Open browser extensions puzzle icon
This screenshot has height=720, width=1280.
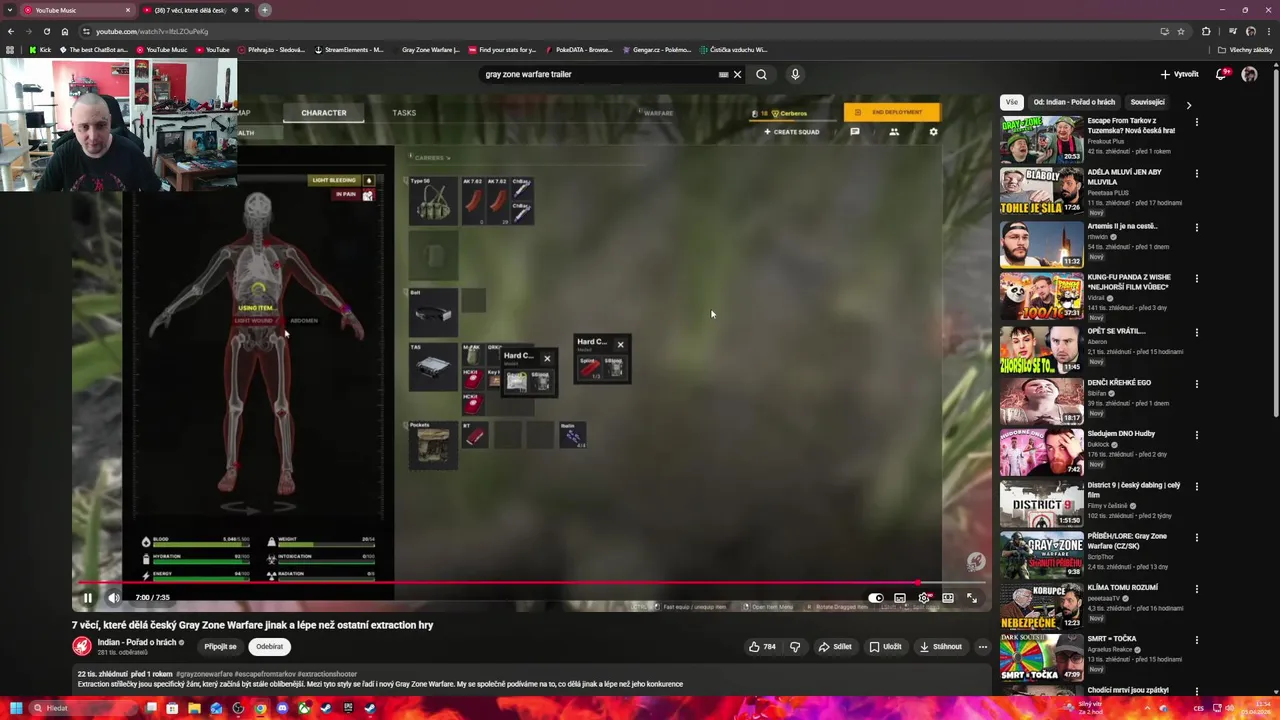tap(1206, 31)
